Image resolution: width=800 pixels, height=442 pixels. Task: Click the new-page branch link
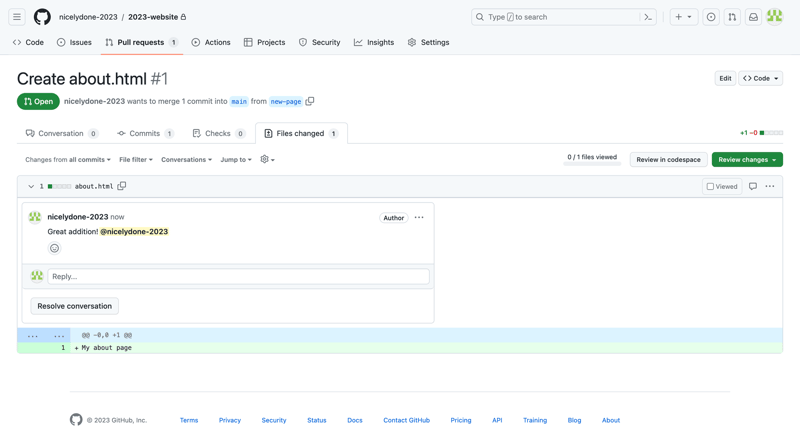(x=286, y=102)
